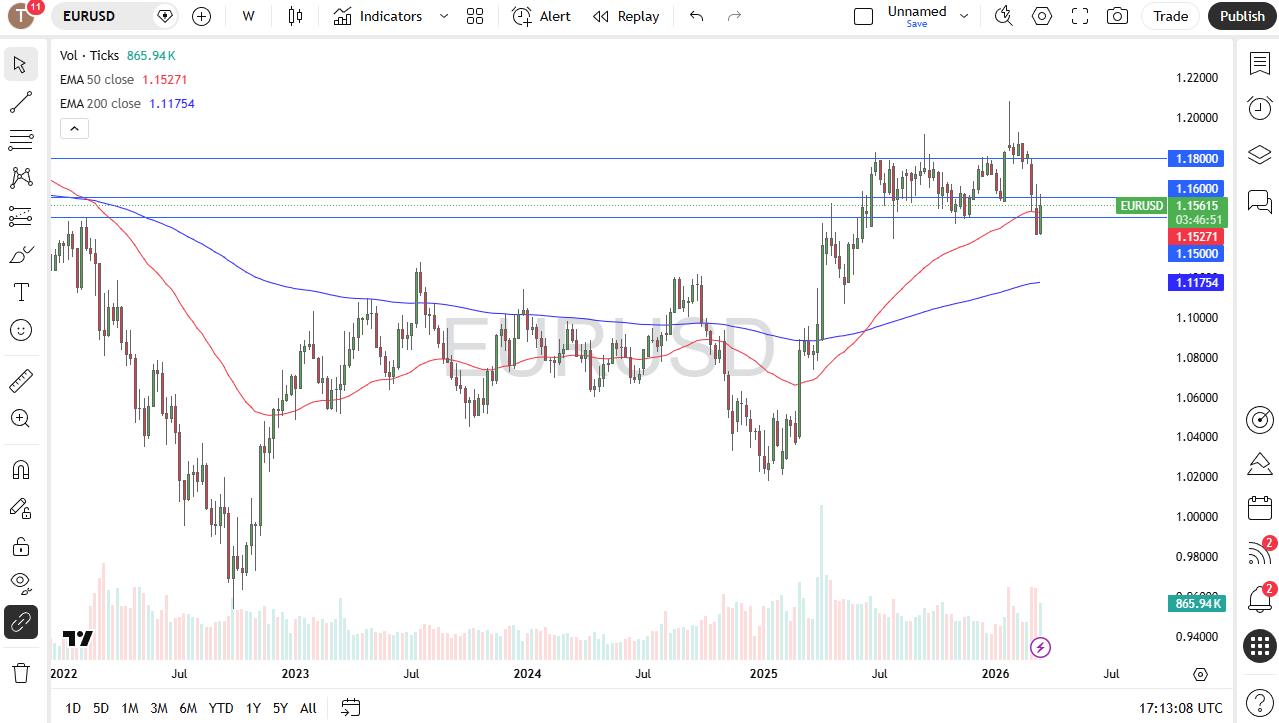
Task: Switch to the 1Y range tab
Action: [252, 708]
